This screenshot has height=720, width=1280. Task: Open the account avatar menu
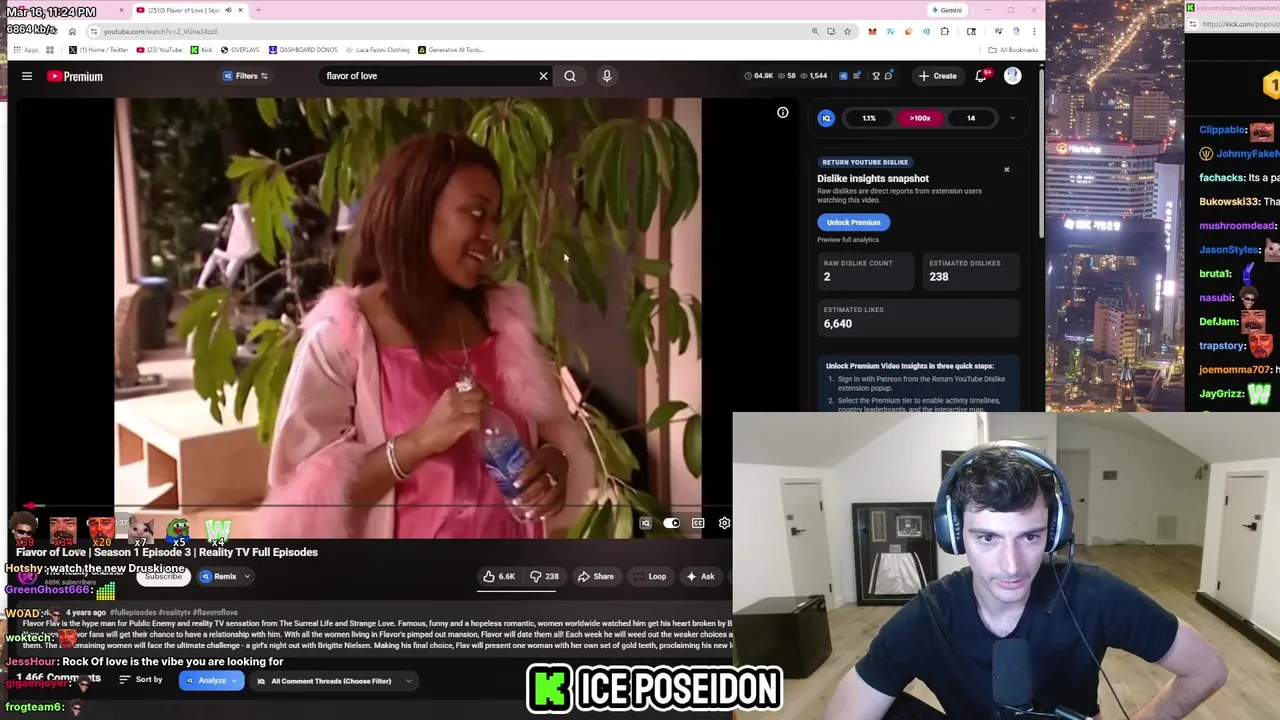point(1013,76)
